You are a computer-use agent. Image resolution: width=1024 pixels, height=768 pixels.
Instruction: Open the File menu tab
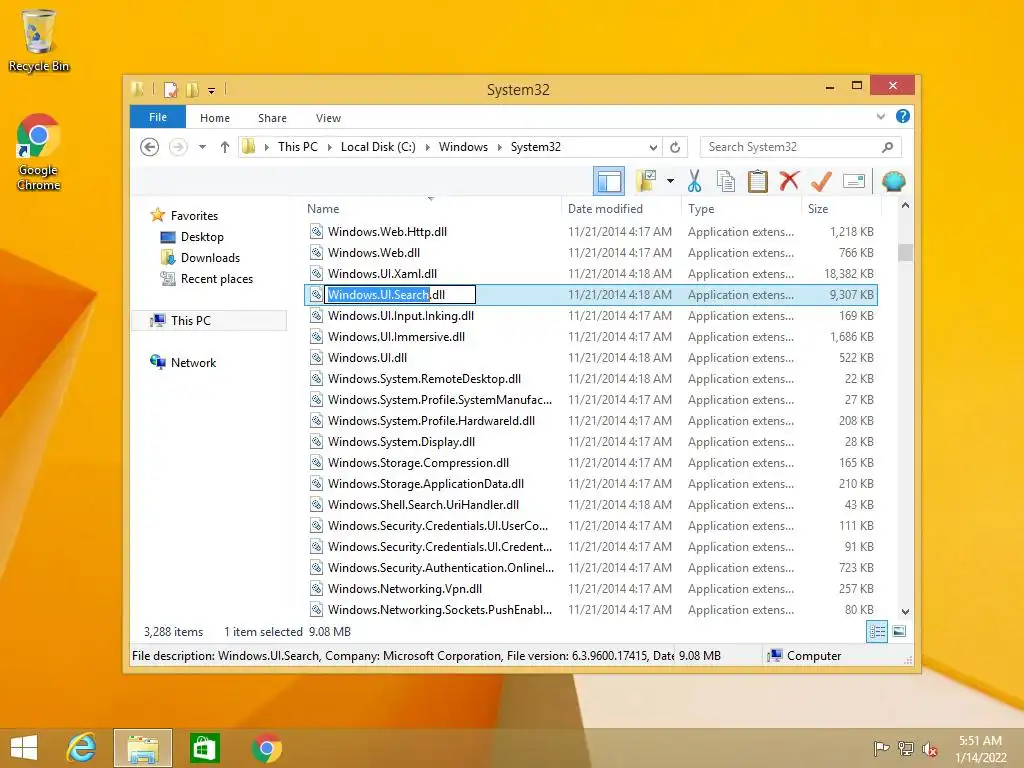[x=157, y=117]
